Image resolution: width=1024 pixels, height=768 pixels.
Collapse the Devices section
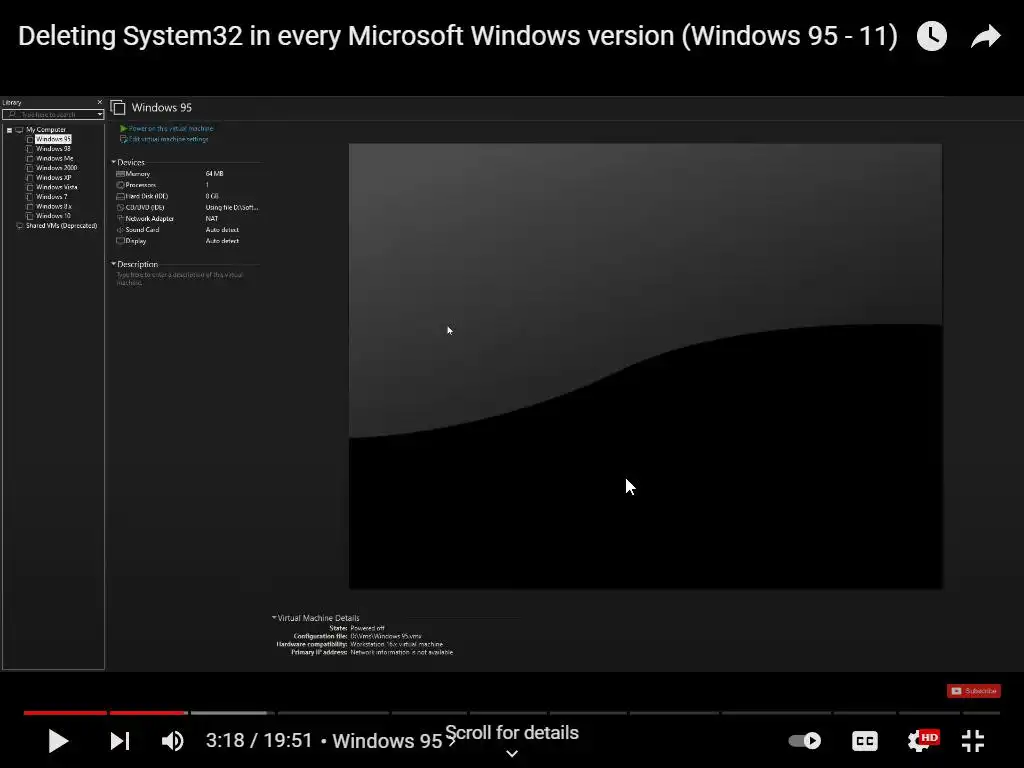113,162
